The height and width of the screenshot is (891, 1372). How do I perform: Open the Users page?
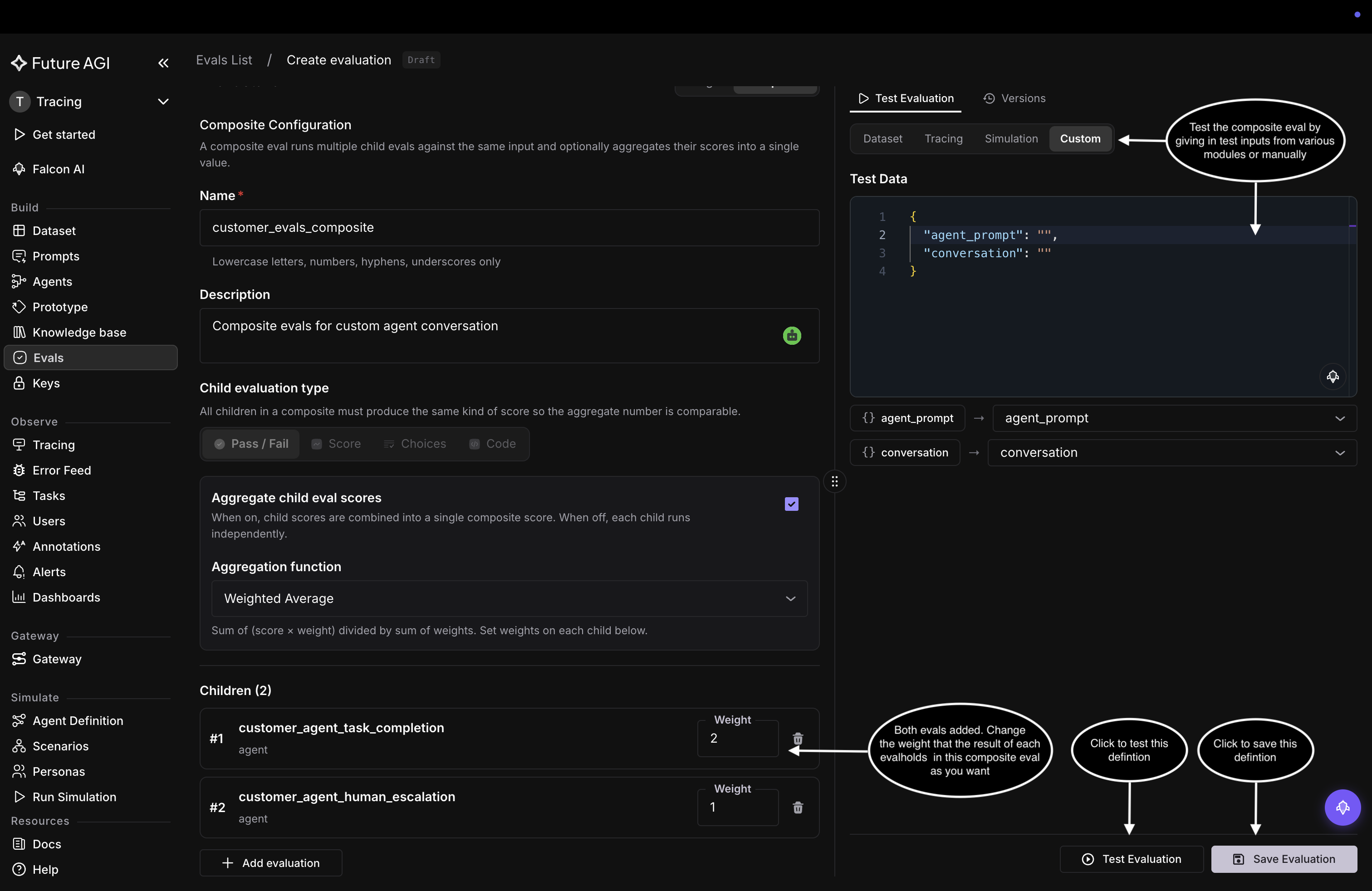click(49, 520)
